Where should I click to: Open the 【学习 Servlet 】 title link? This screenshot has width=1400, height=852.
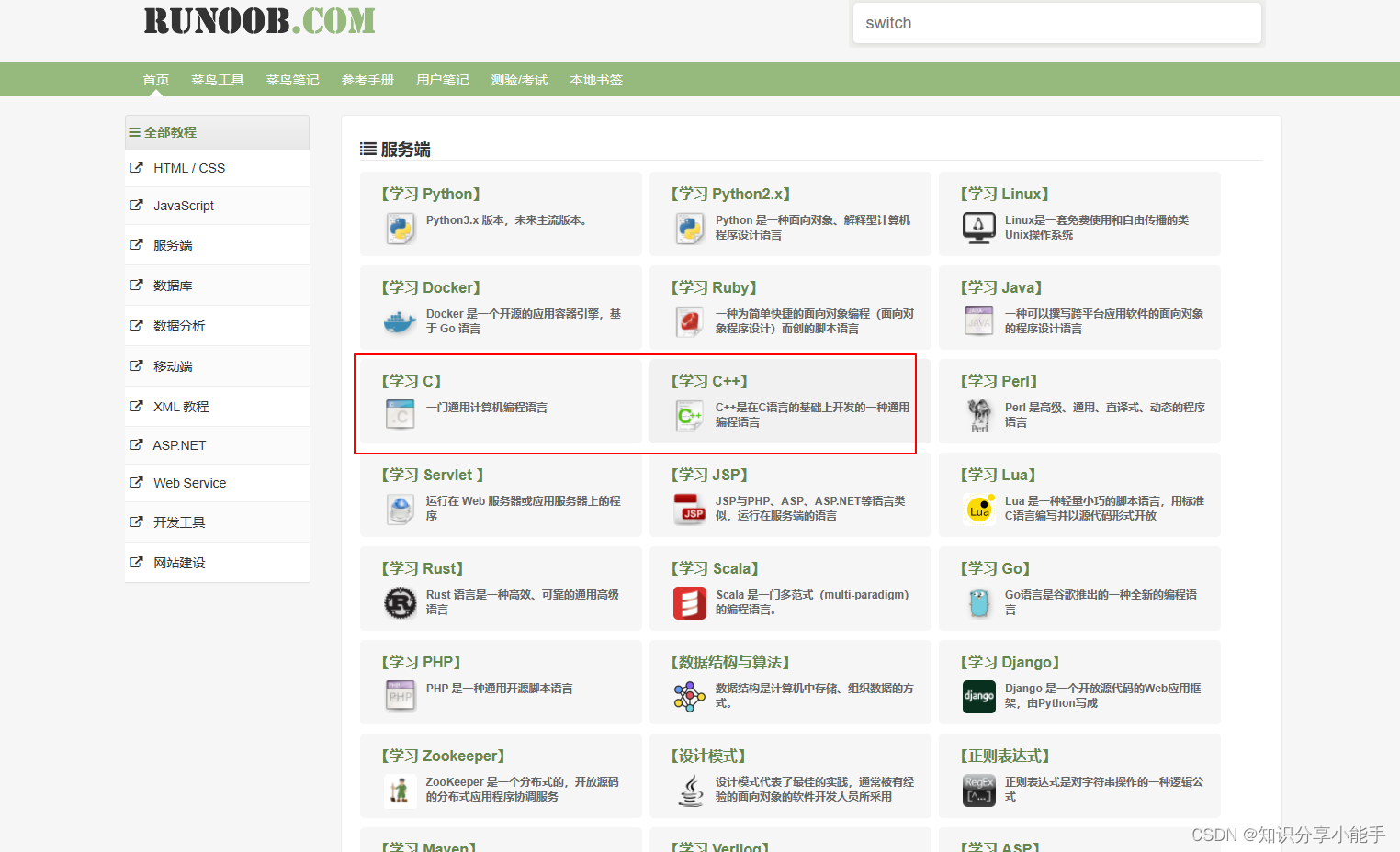point(432,475)
